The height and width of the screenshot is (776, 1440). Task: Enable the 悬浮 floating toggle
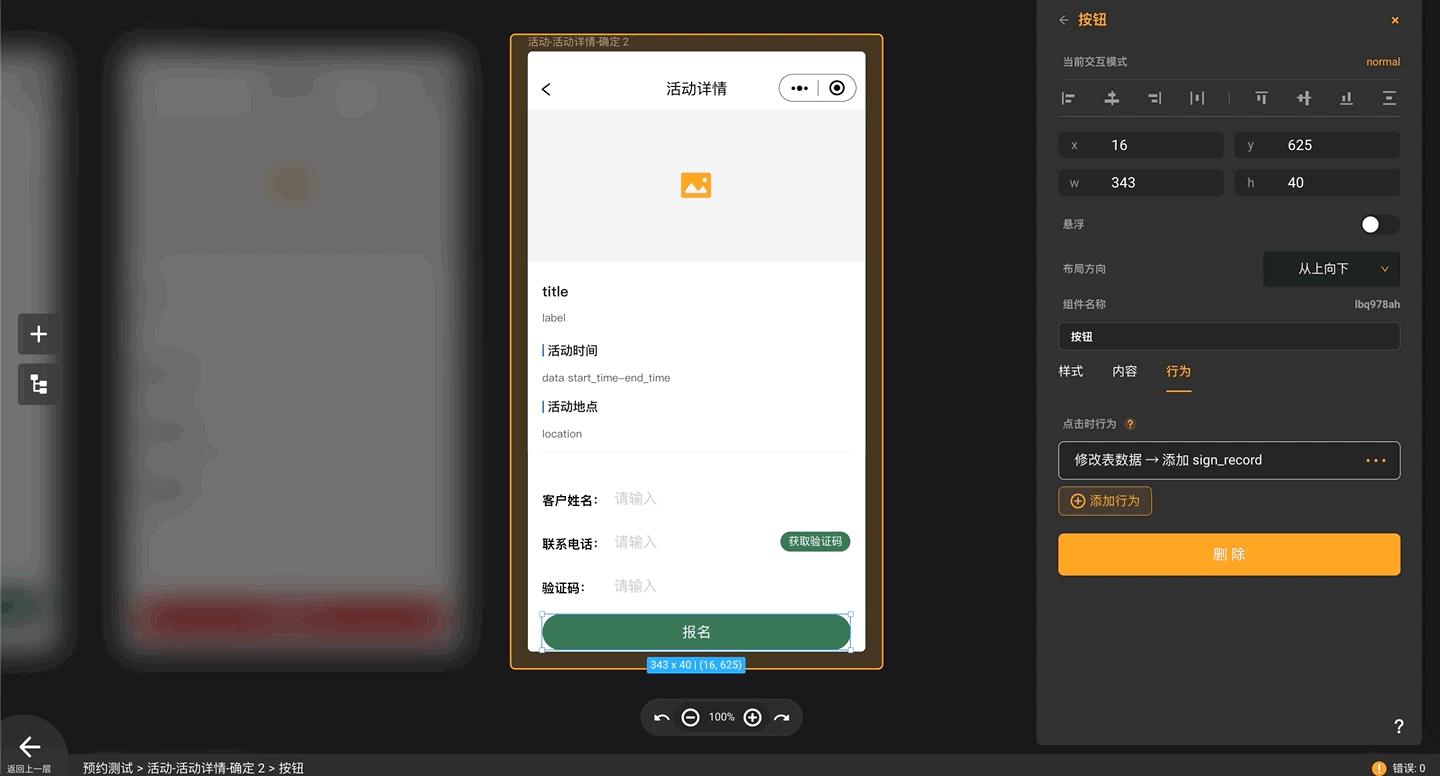(x=1379, y=224)
